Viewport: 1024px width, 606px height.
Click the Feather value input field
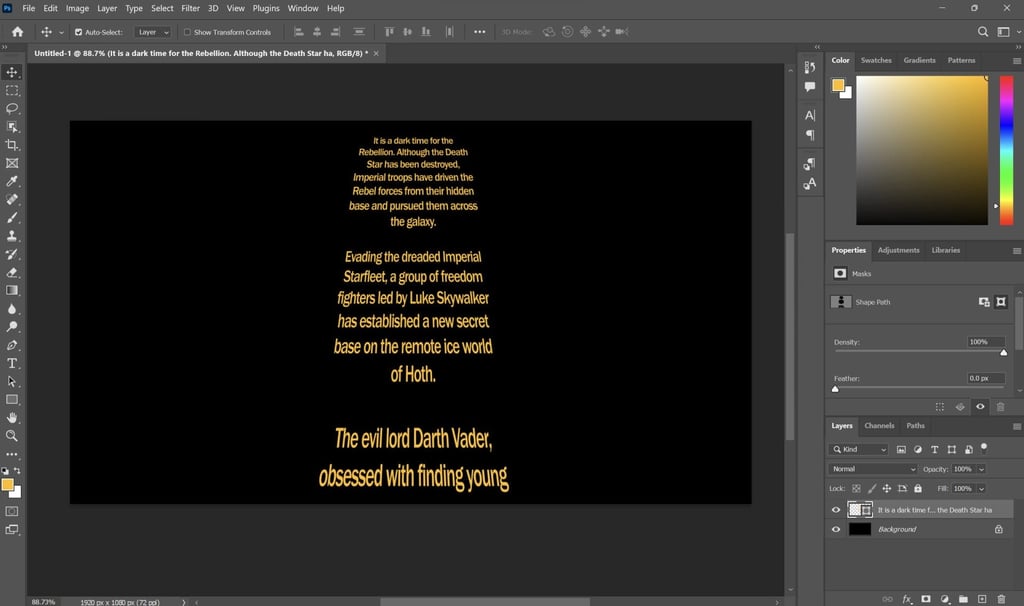tap(986, 378)
